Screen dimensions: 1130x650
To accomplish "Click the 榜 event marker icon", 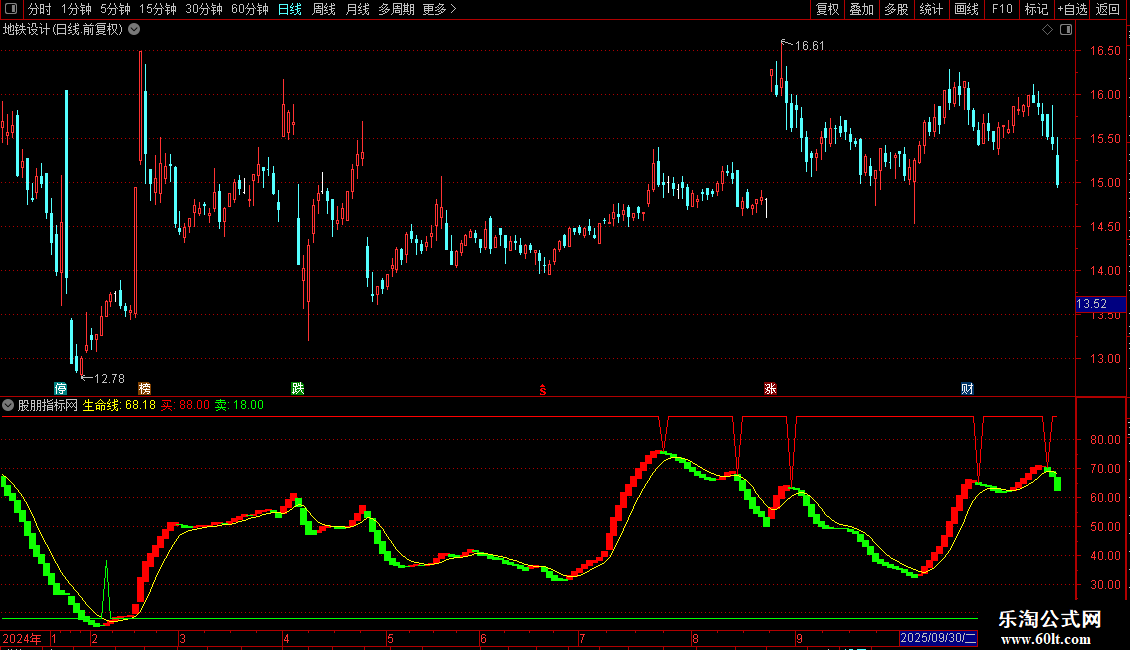I will [x=144, y=388].
